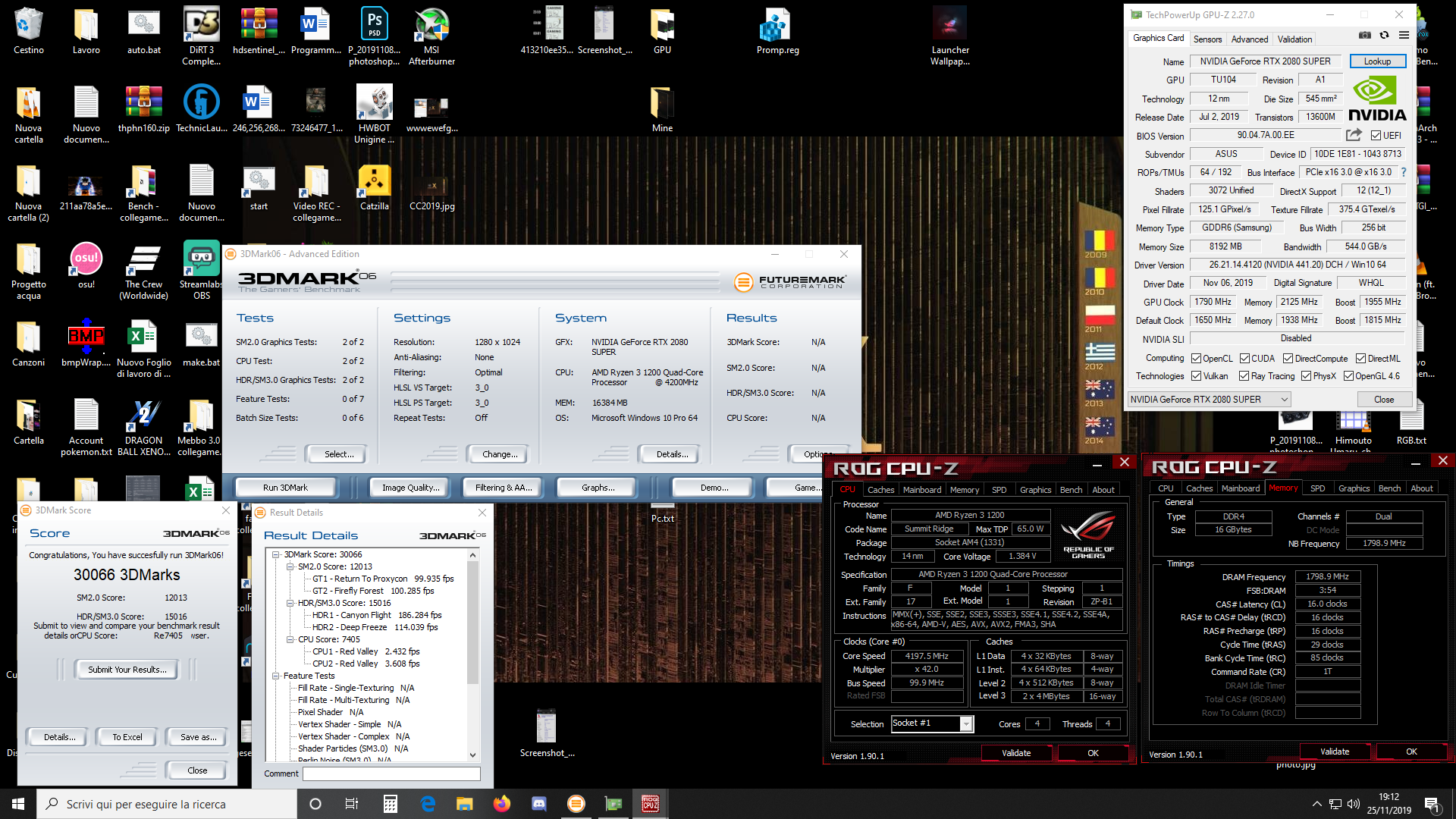This screenshot has width=1456, height=819.
Task: Click Image Quality button in 3DMark06
Action: (410, 488)
